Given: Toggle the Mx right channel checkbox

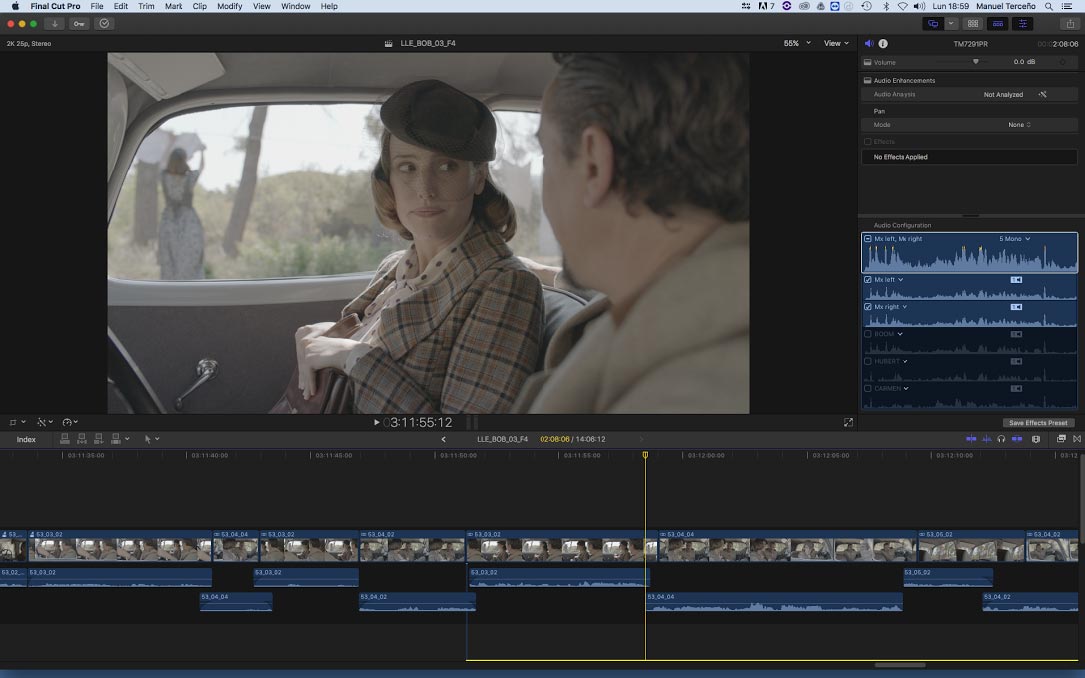Looking at the screenshot, I should point(868,306).
